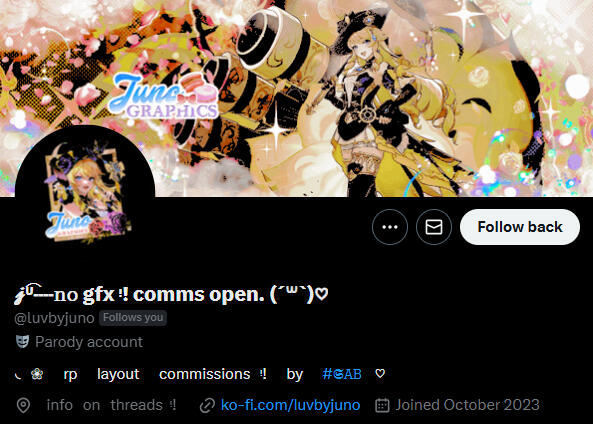The width and height of the screenshot is (593, 424).
Task: Click the Parody account label text
Action: point(89,342)
